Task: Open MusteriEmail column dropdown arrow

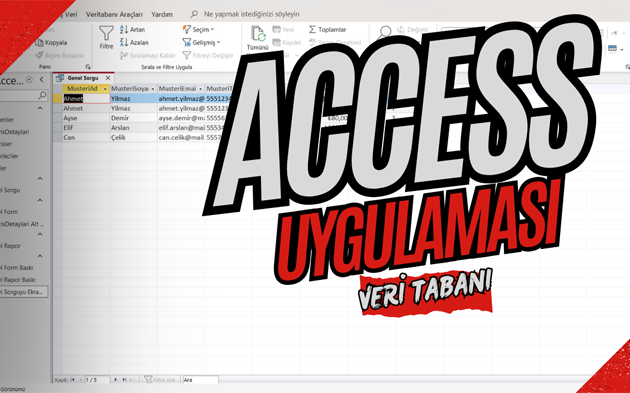Action: tap(200, 88)
